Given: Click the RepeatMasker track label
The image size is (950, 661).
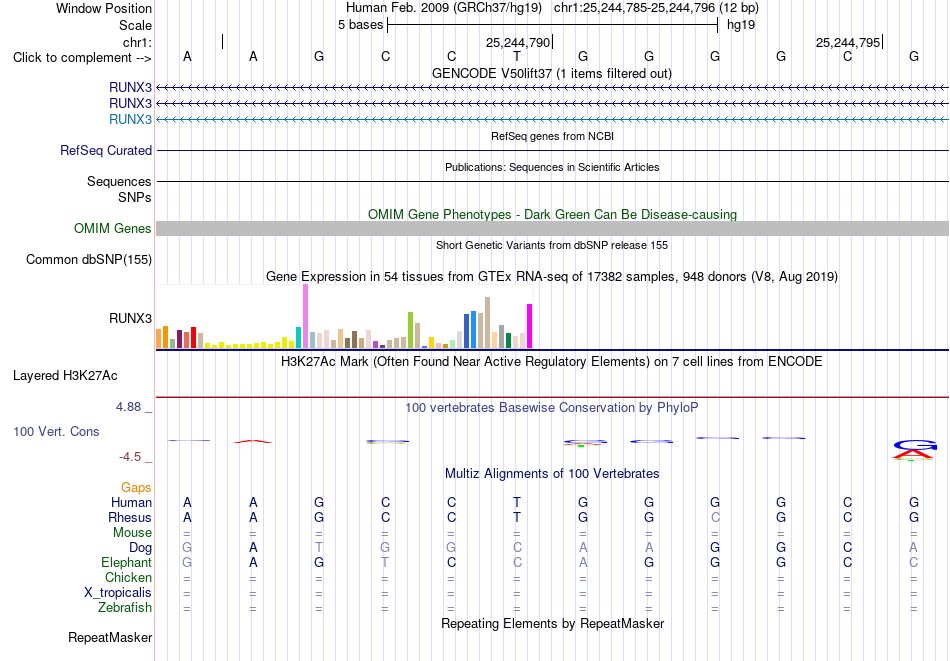Looking at the screenshot, I should click(x=110, y=637).
